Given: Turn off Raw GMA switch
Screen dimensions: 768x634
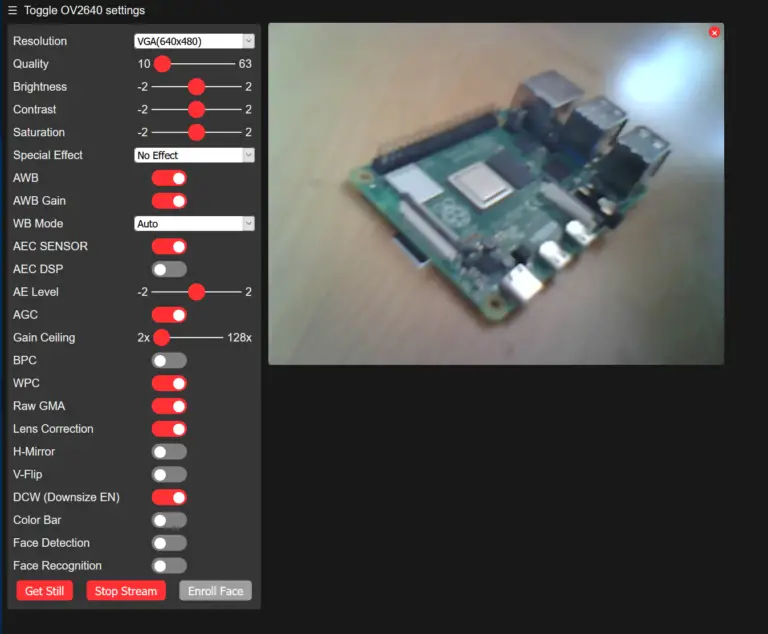Looking at the screenshot, I should pos(169,406).
